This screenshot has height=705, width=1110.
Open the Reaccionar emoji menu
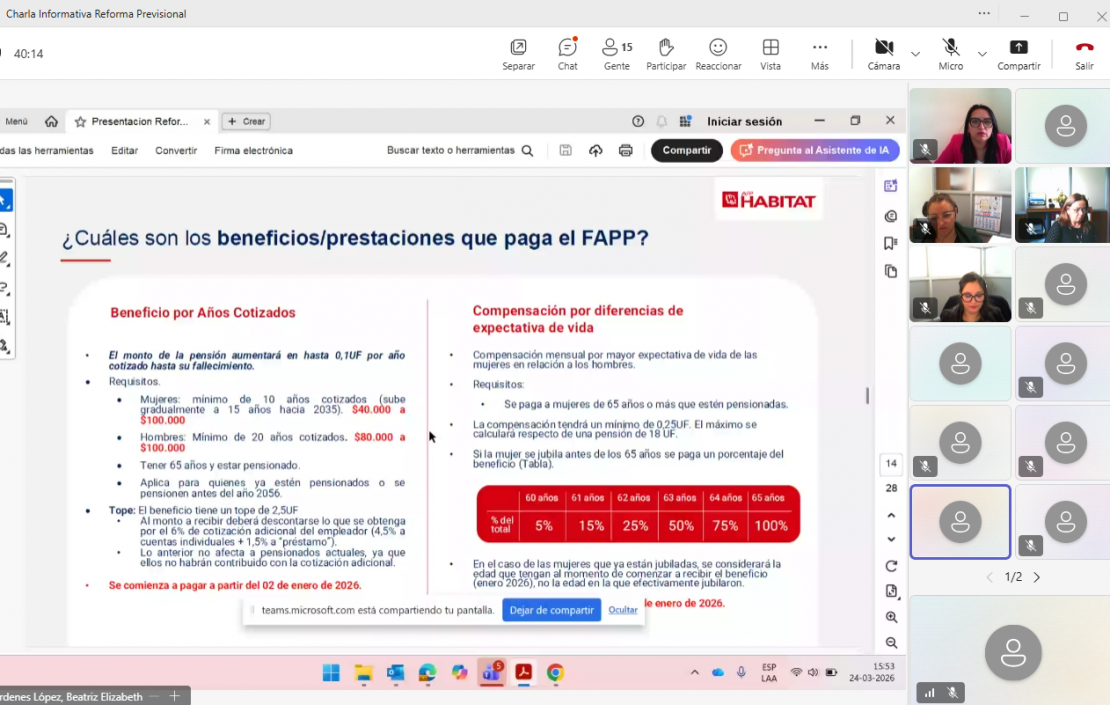pos(718,53)
